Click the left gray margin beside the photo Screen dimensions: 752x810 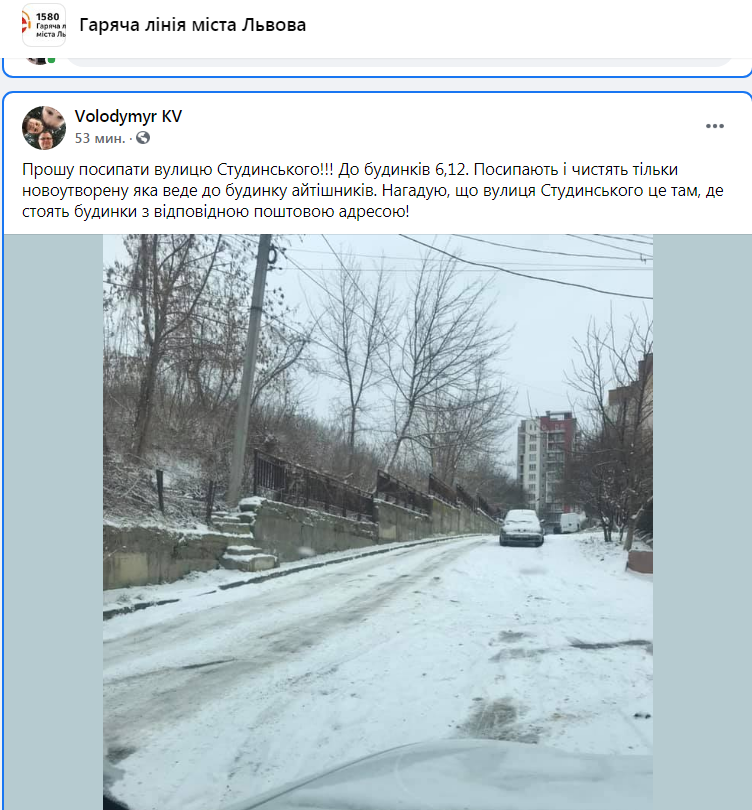pos(54,522)
